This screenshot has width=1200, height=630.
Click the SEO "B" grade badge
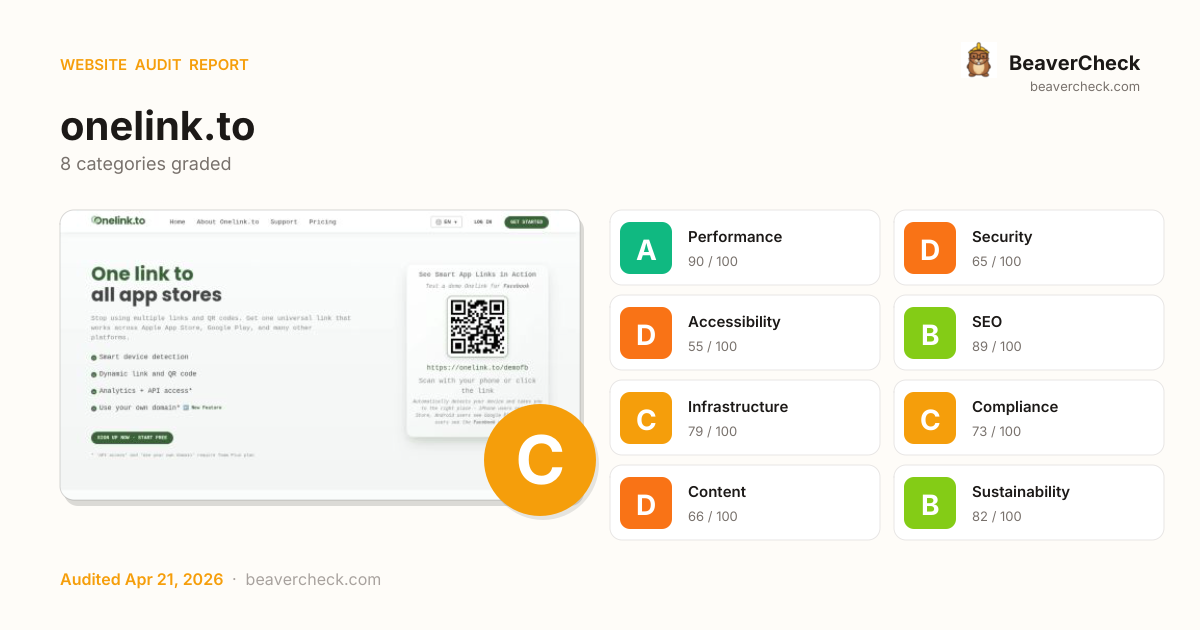point(929,333)
